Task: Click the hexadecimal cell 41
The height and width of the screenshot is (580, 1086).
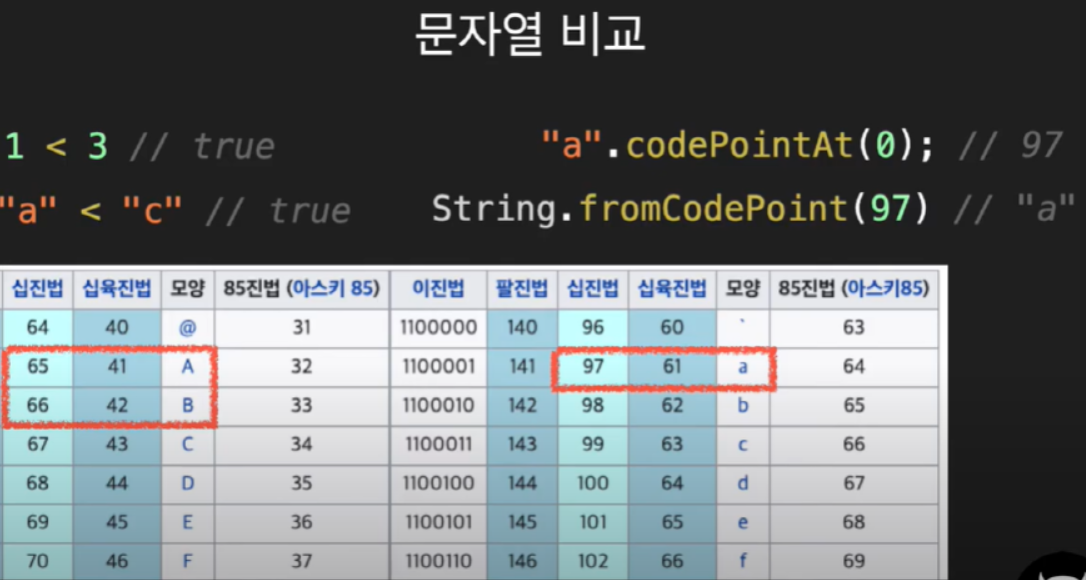Action: (x=117, y=367)
